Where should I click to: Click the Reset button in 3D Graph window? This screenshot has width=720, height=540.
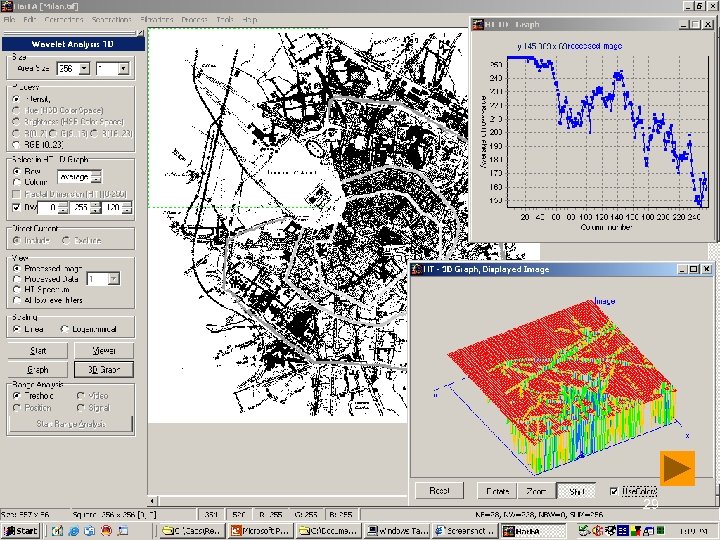pyautogui.click(x=439, y=491)
